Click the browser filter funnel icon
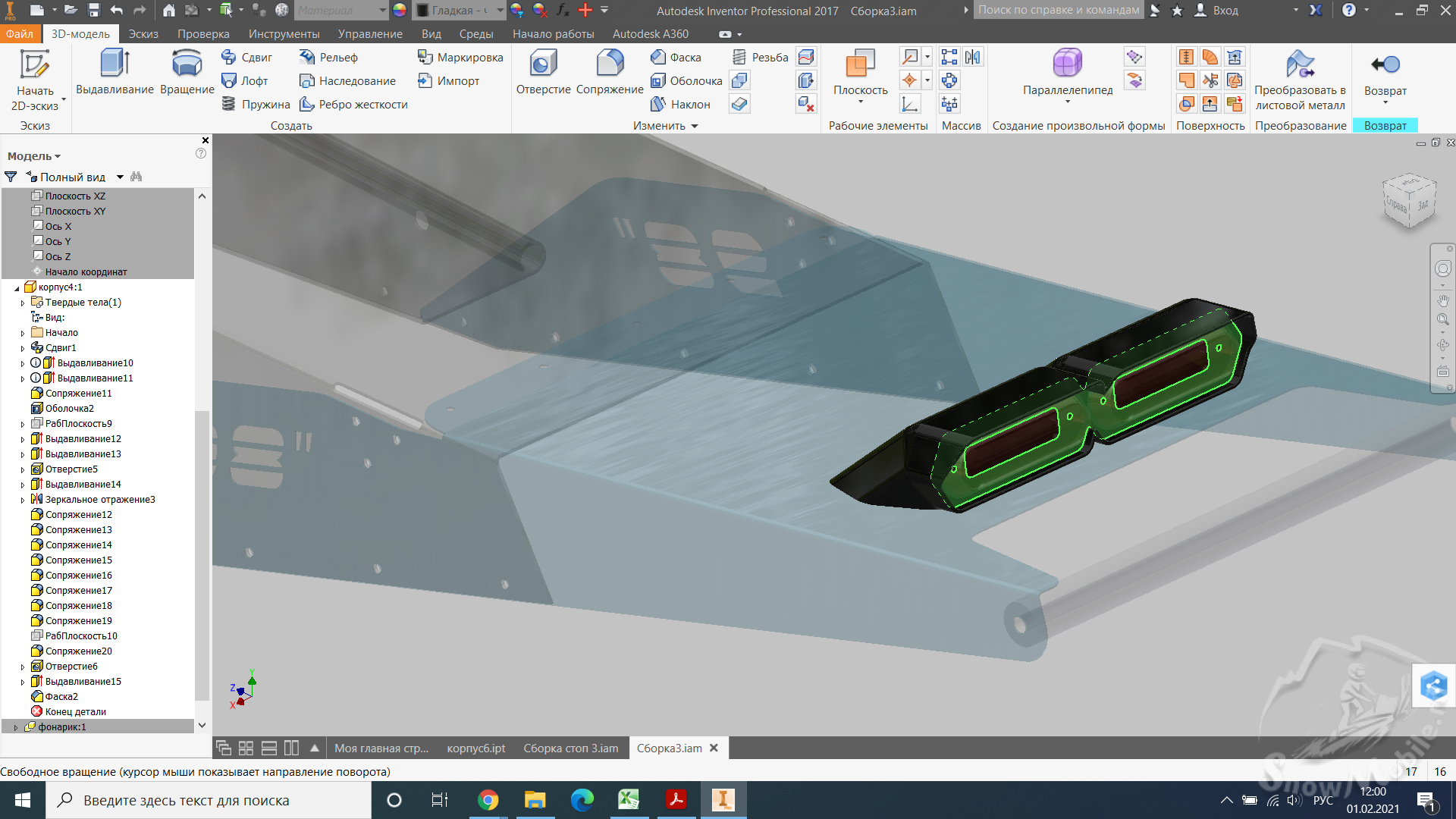 pos(11,177)
